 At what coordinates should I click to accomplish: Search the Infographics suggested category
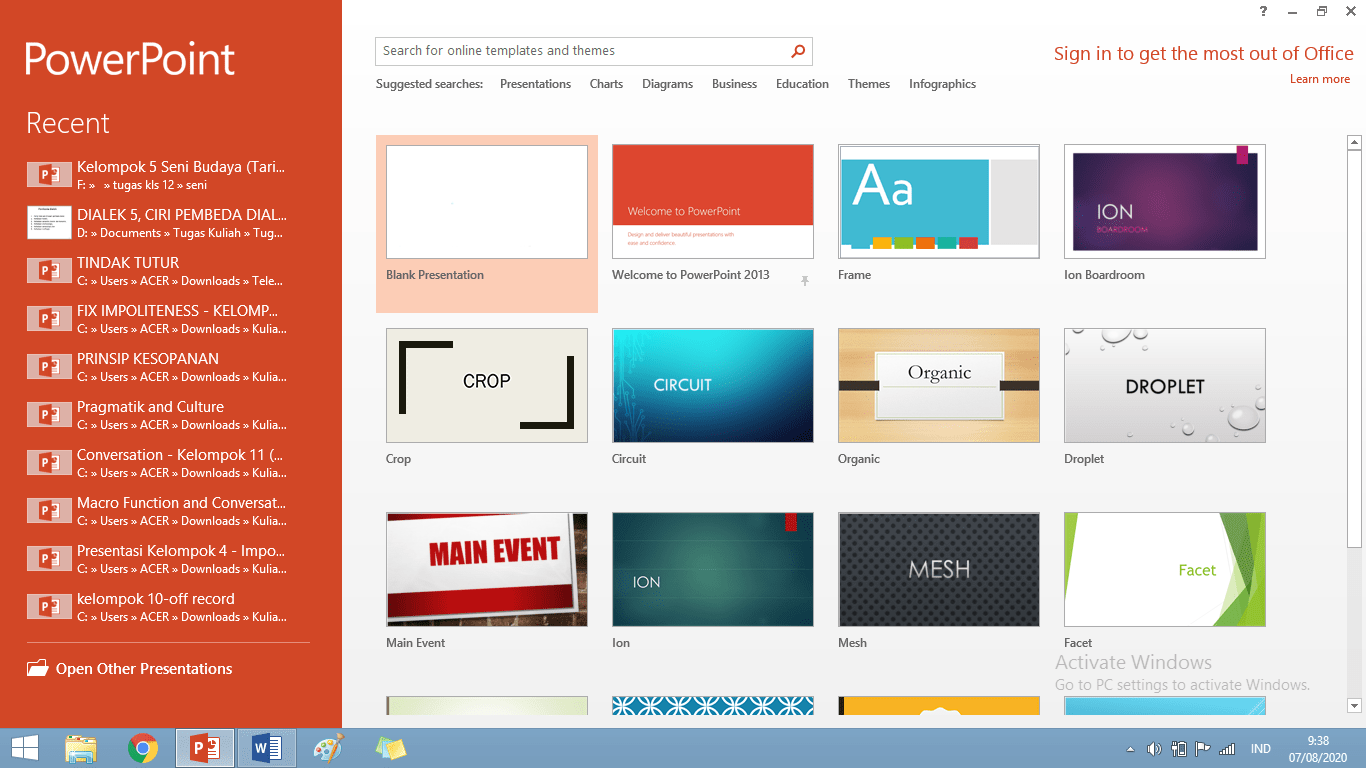942,84
